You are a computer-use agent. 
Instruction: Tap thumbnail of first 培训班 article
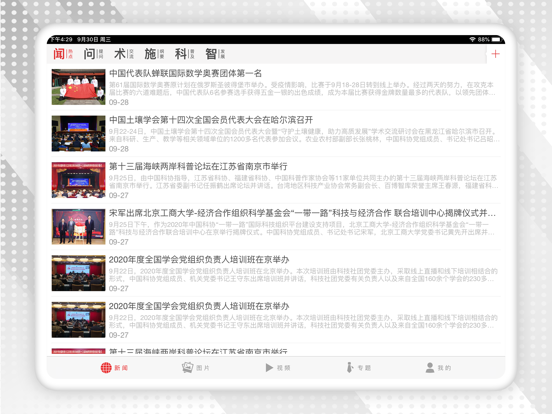(79, 273)
